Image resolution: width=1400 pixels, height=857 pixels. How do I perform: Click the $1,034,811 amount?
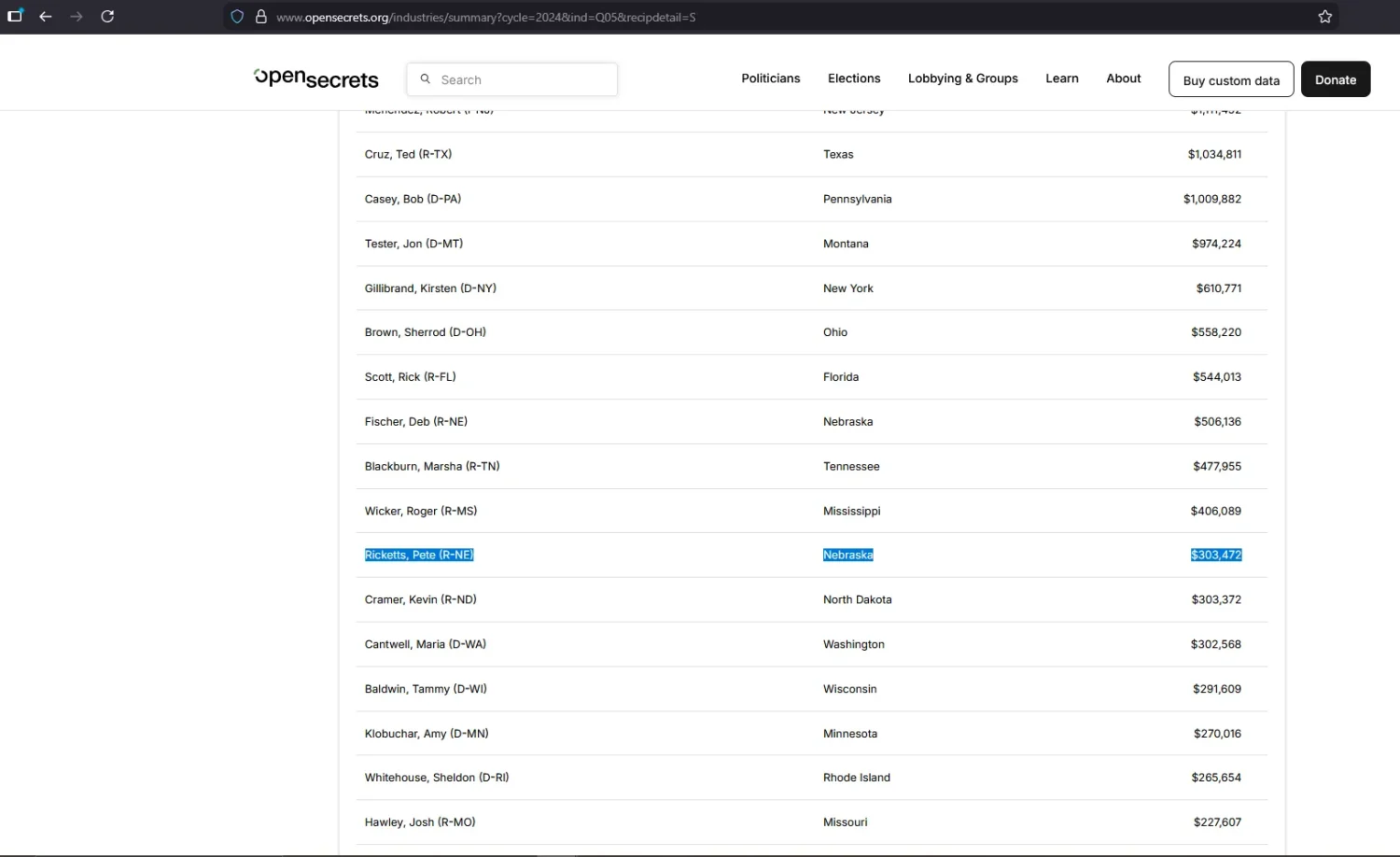pyautogui.click(x=1214, y=155)
